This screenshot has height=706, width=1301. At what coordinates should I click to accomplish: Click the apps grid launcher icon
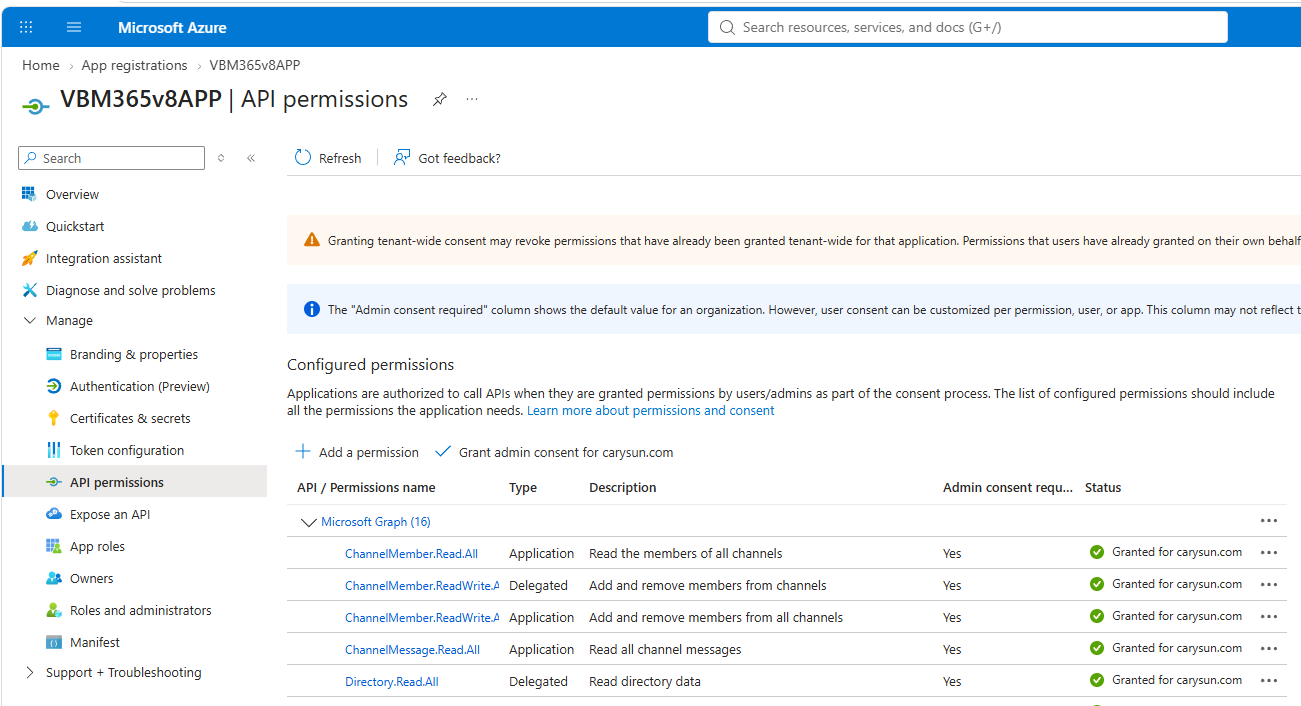[26, 27]
